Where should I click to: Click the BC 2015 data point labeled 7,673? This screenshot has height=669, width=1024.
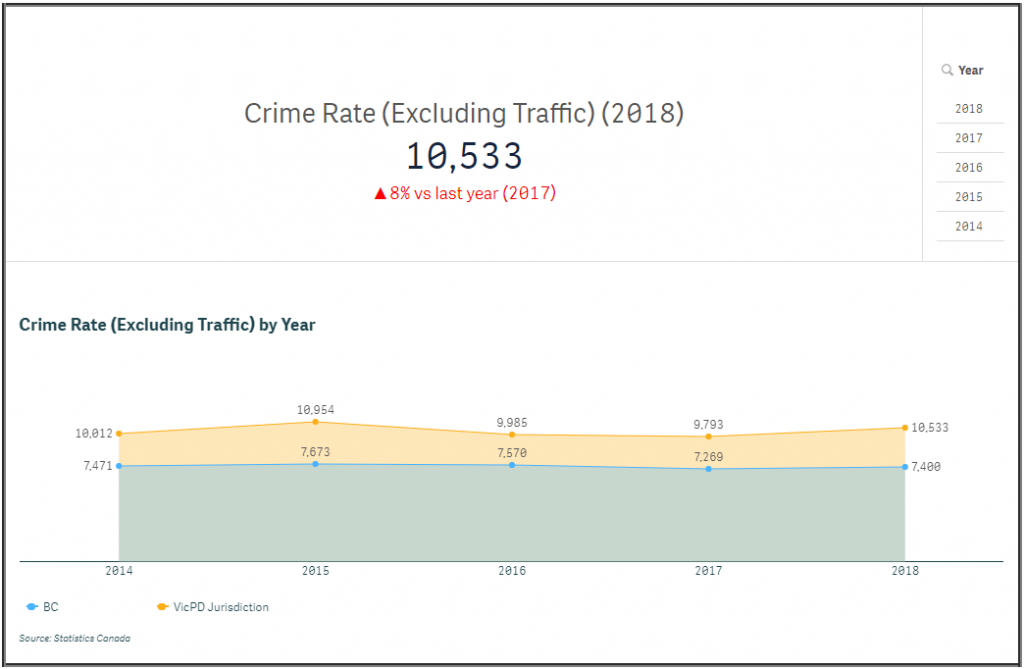[x=315, y=464]
